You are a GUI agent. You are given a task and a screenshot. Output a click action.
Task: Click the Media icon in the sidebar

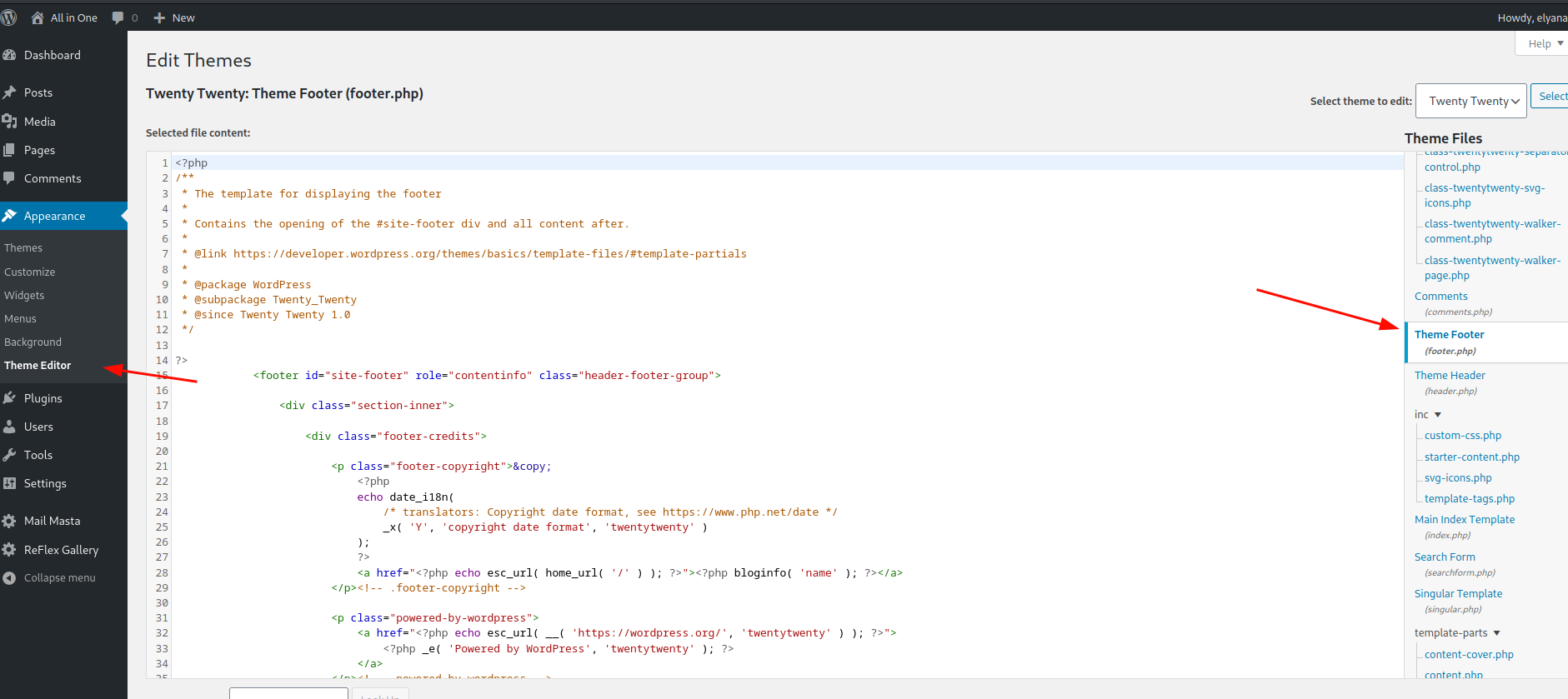9,122
